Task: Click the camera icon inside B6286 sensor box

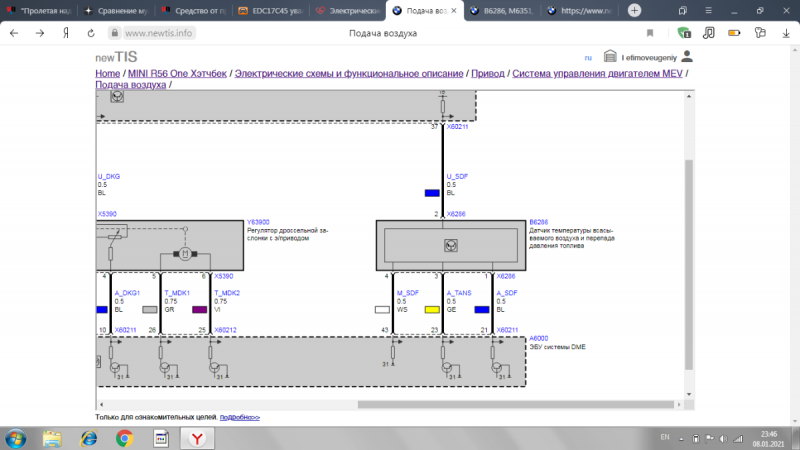Action: (449, 245)
